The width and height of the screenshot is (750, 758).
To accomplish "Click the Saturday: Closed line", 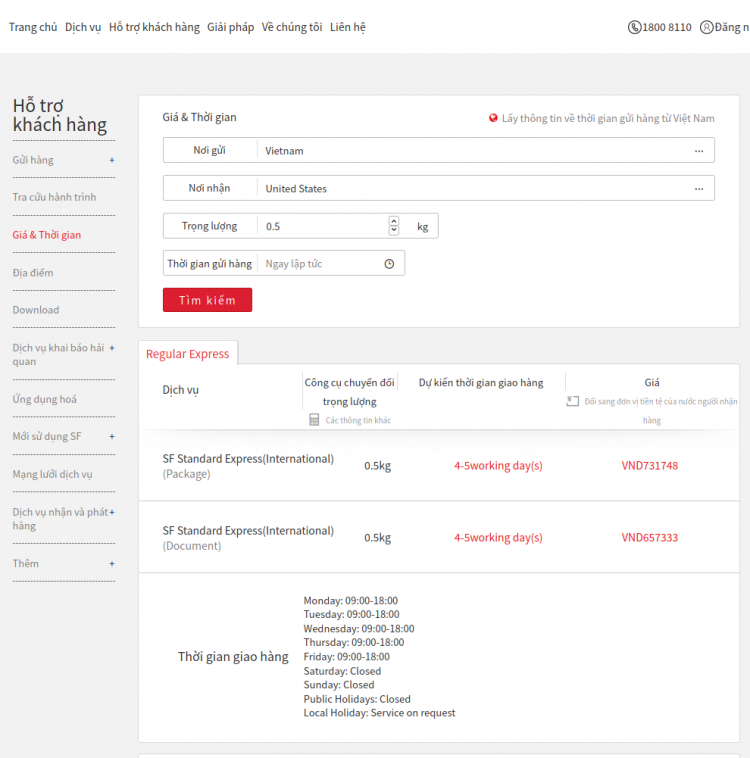I will click(342, 671).
